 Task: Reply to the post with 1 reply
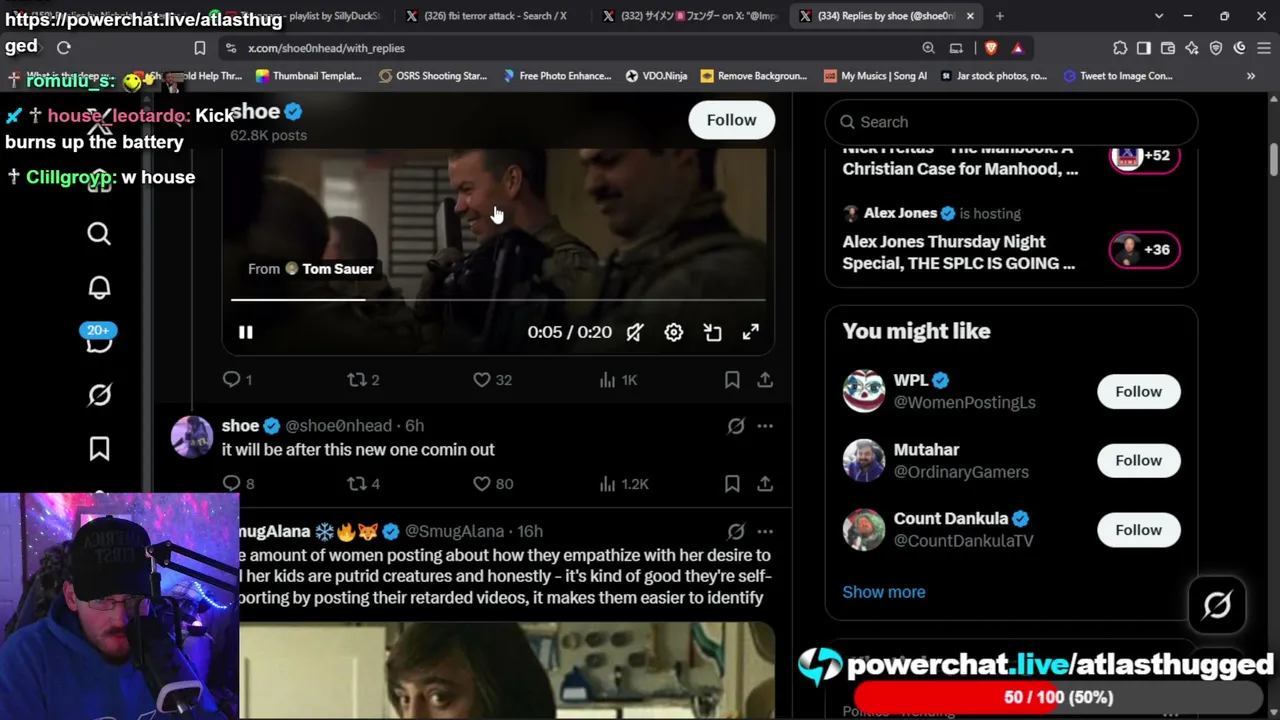237,380
